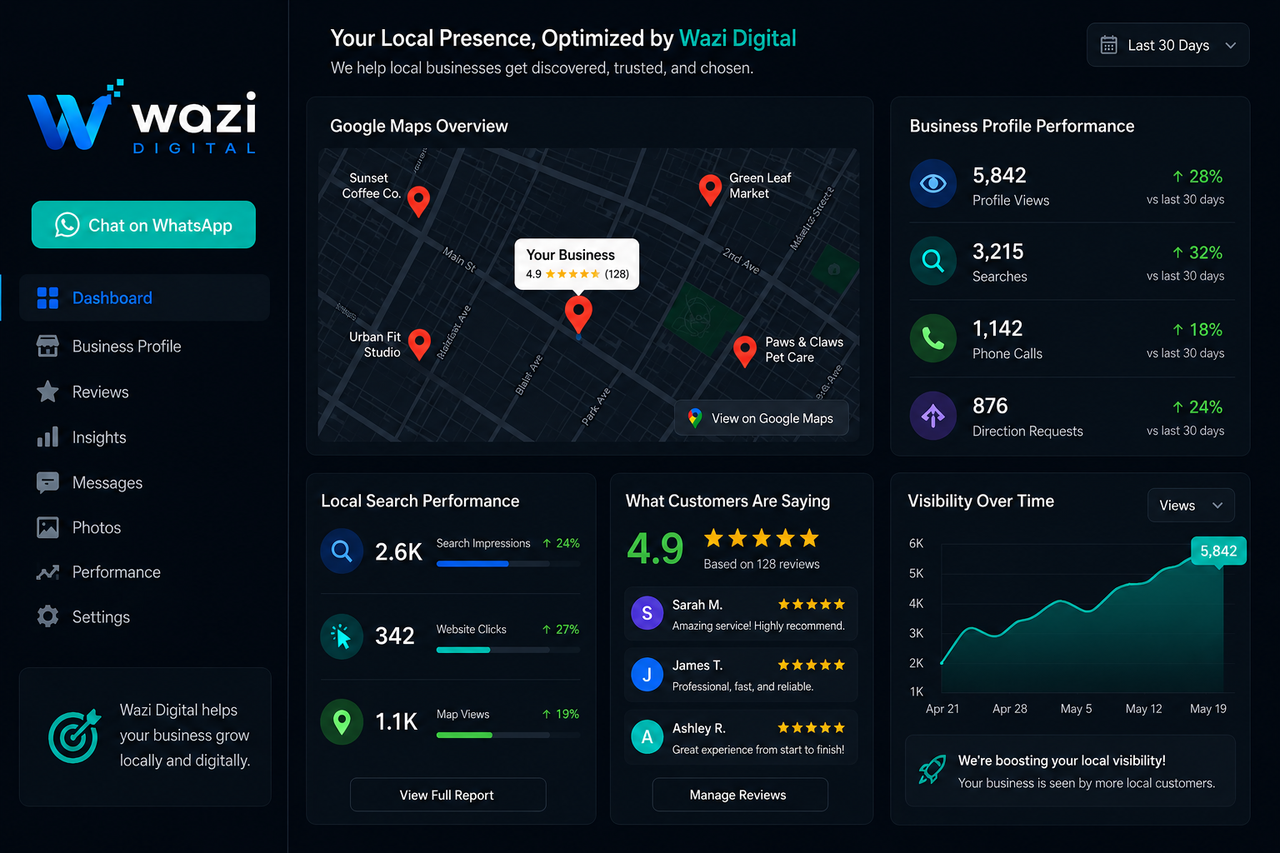
Task: Click the 876 Direction Requests value
Action: [990, 406]
